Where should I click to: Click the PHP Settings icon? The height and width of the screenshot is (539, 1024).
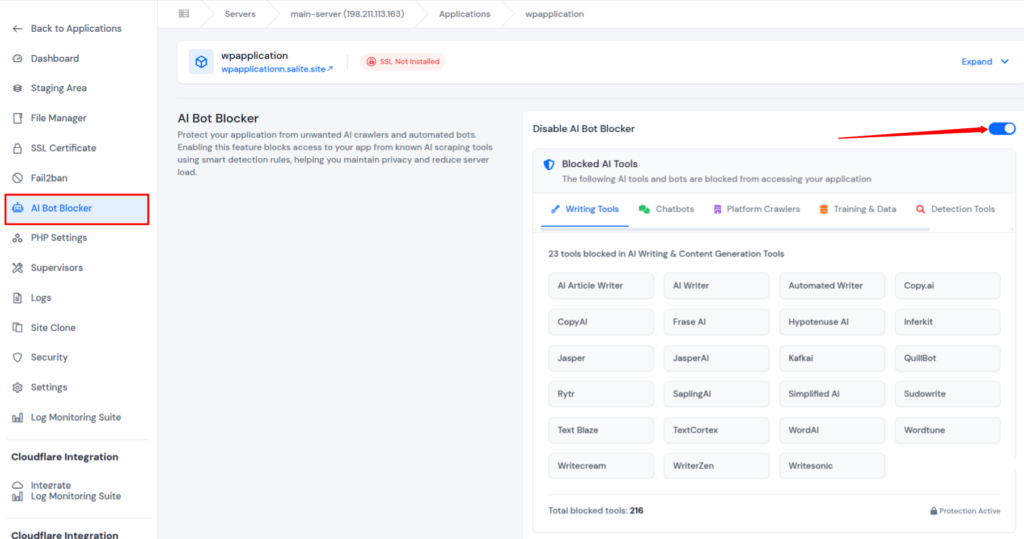point(18,238)
